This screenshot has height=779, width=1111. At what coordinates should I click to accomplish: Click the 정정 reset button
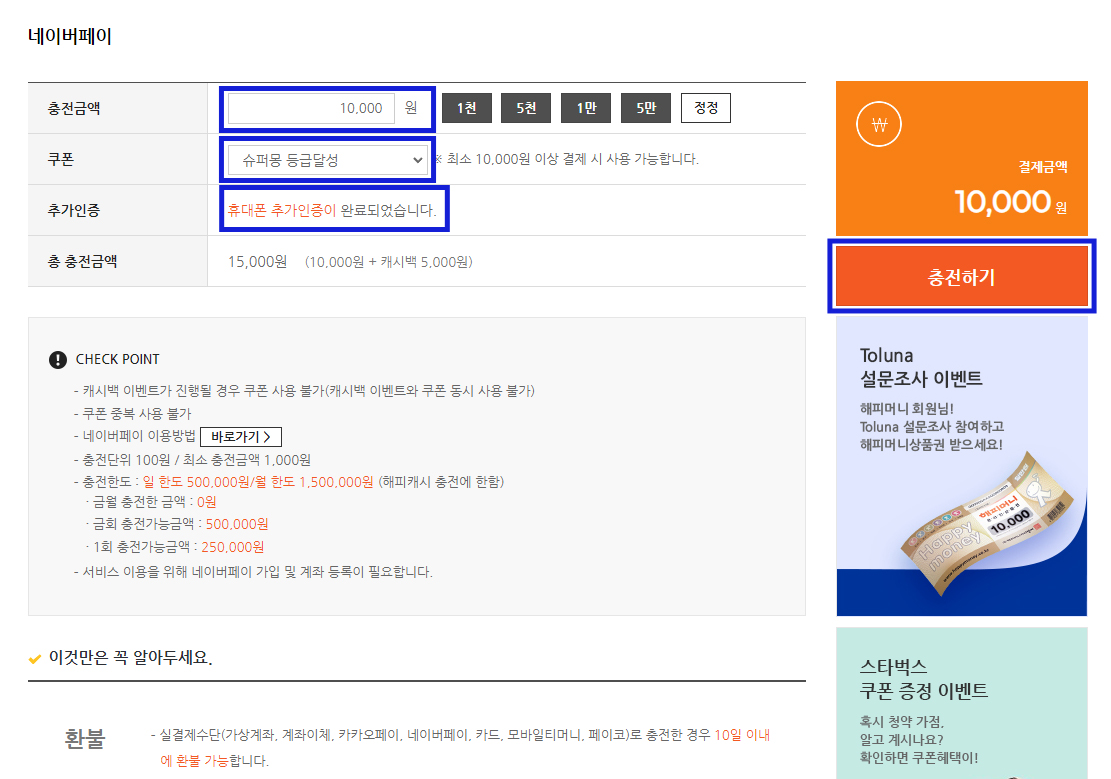[706, 108]
